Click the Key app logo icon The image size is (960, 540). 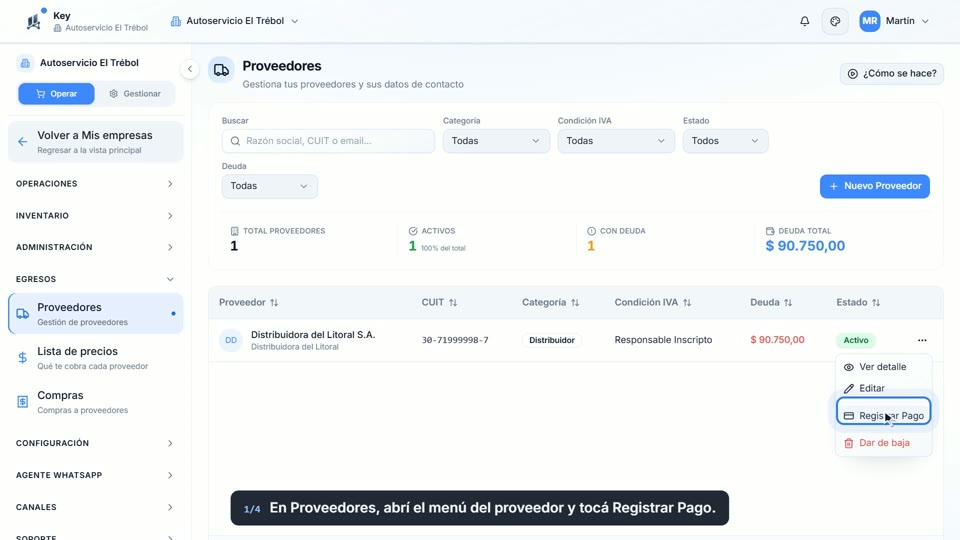(34, 21)
